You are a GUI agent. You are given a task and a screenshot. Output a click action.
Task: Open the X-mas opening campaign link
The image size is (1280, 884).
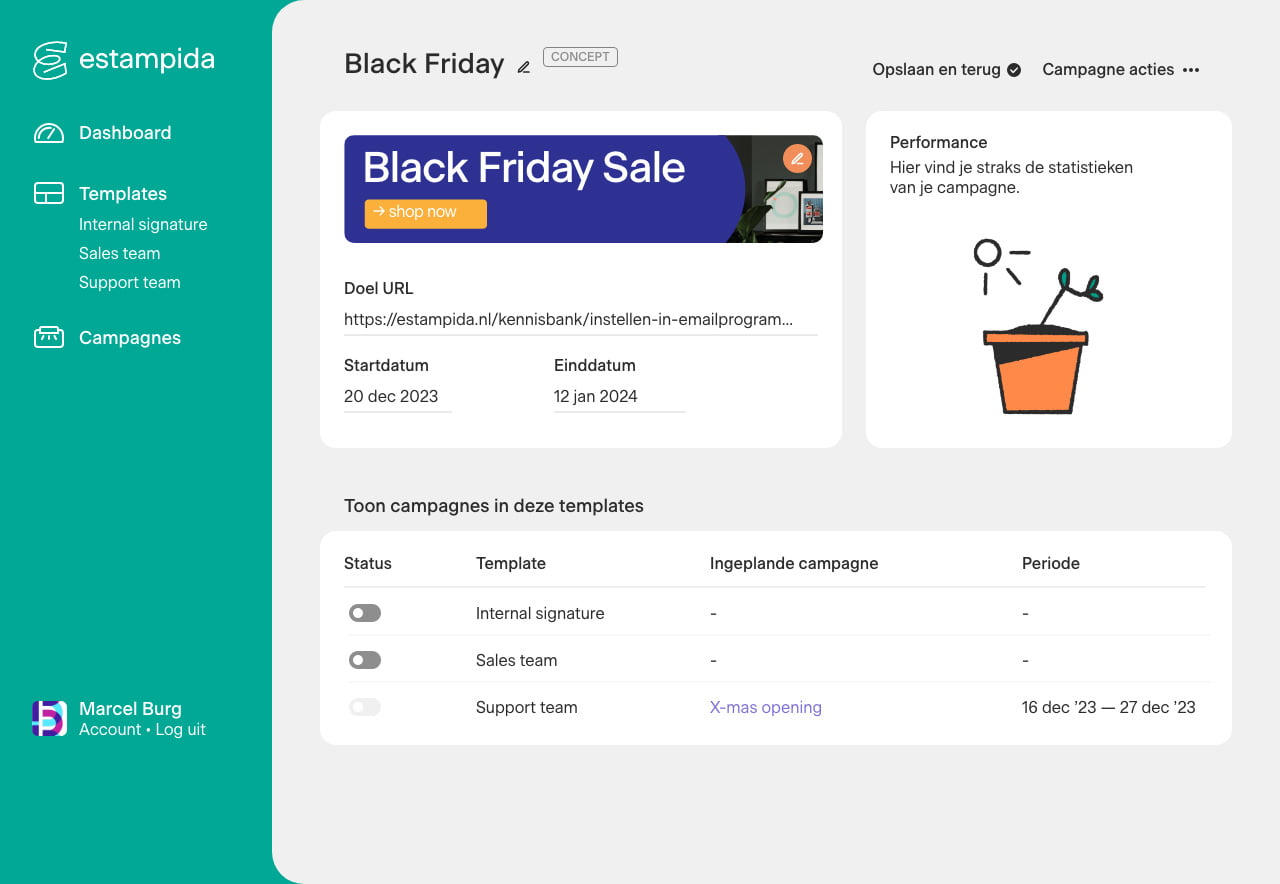tap(766, 707)
